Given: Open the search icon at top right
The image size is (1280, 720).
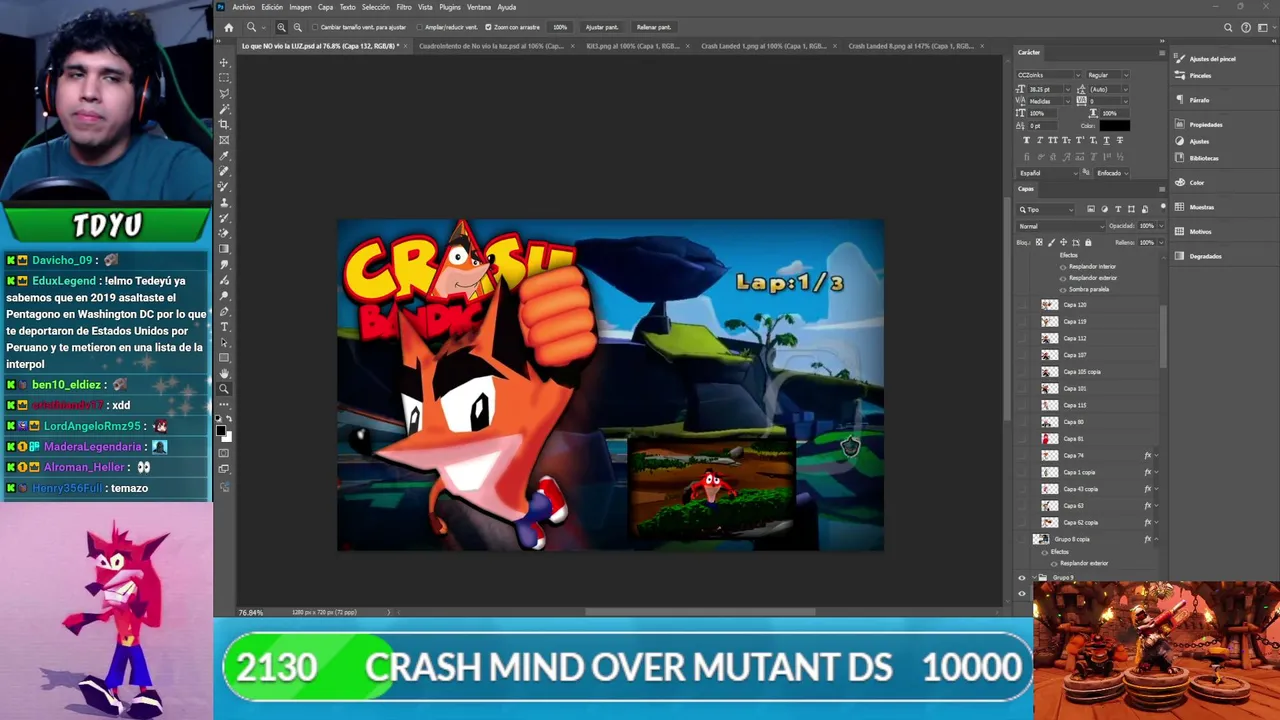Looking at the screenshot, I should [x=1228, y=27].
